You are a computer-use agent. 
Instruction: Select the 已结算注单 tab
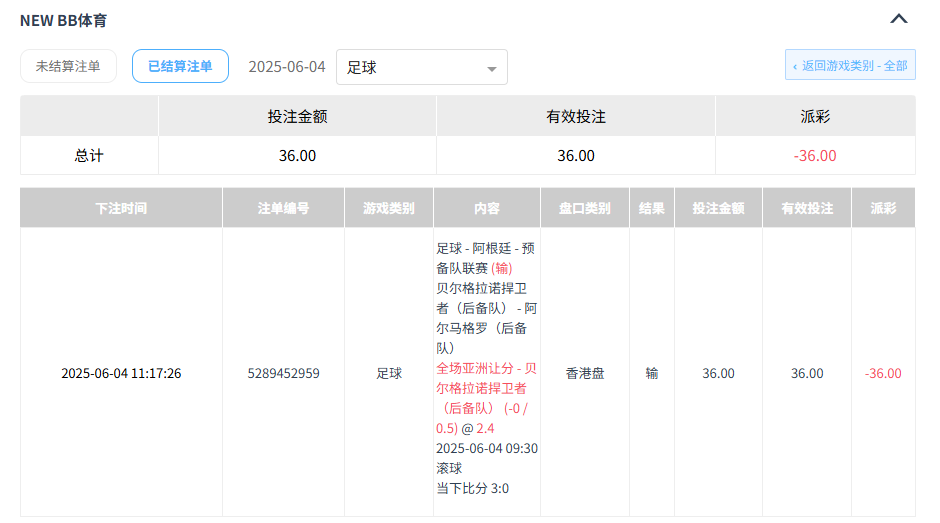click(x=180, y=66)
